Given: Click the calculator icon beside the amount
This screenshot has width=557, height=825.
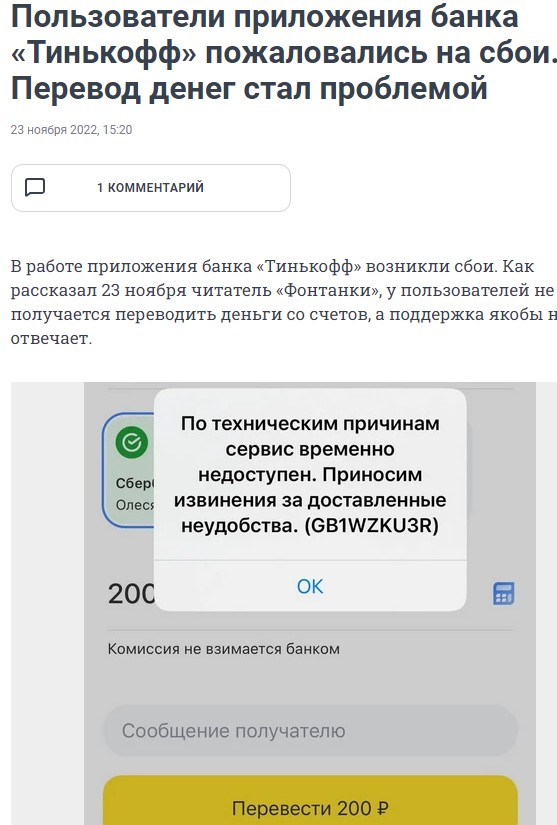Looking at the screenshot, I should (503, 594).
